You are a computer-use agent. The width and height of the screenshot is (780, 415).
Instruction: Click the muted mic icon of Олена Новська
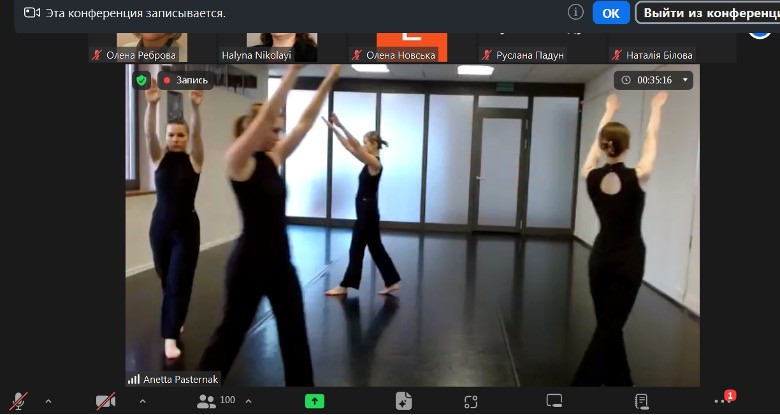coord(357,55)
